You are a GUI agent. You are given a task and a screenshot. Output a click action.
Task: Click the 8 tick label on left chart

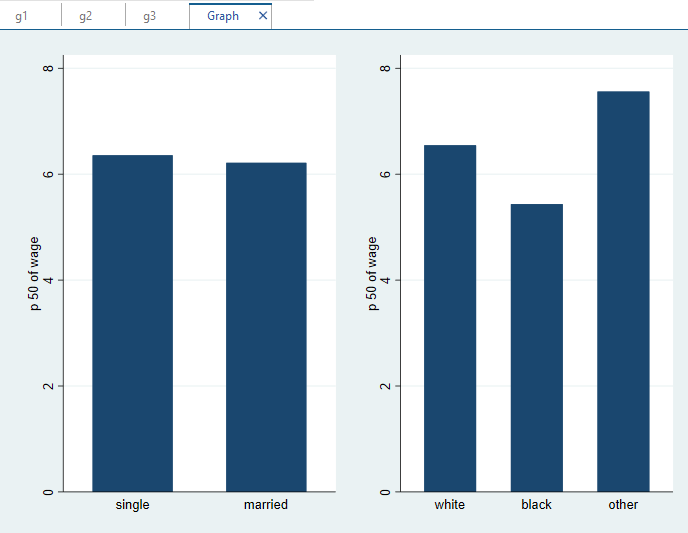point(48,68)
